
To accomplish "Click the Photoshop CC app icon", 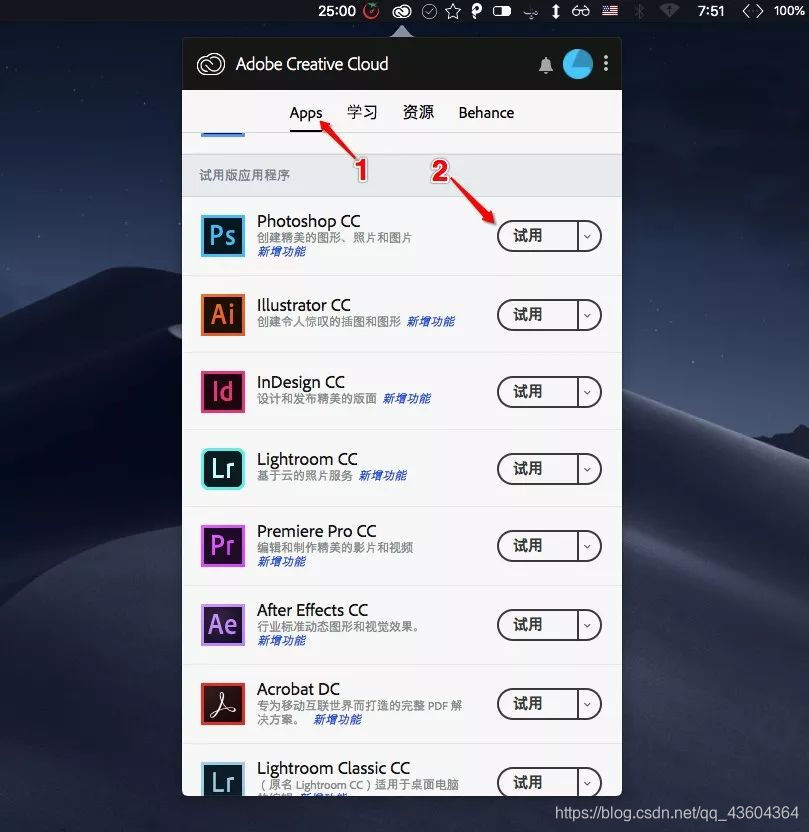I will tap(223, 236).
